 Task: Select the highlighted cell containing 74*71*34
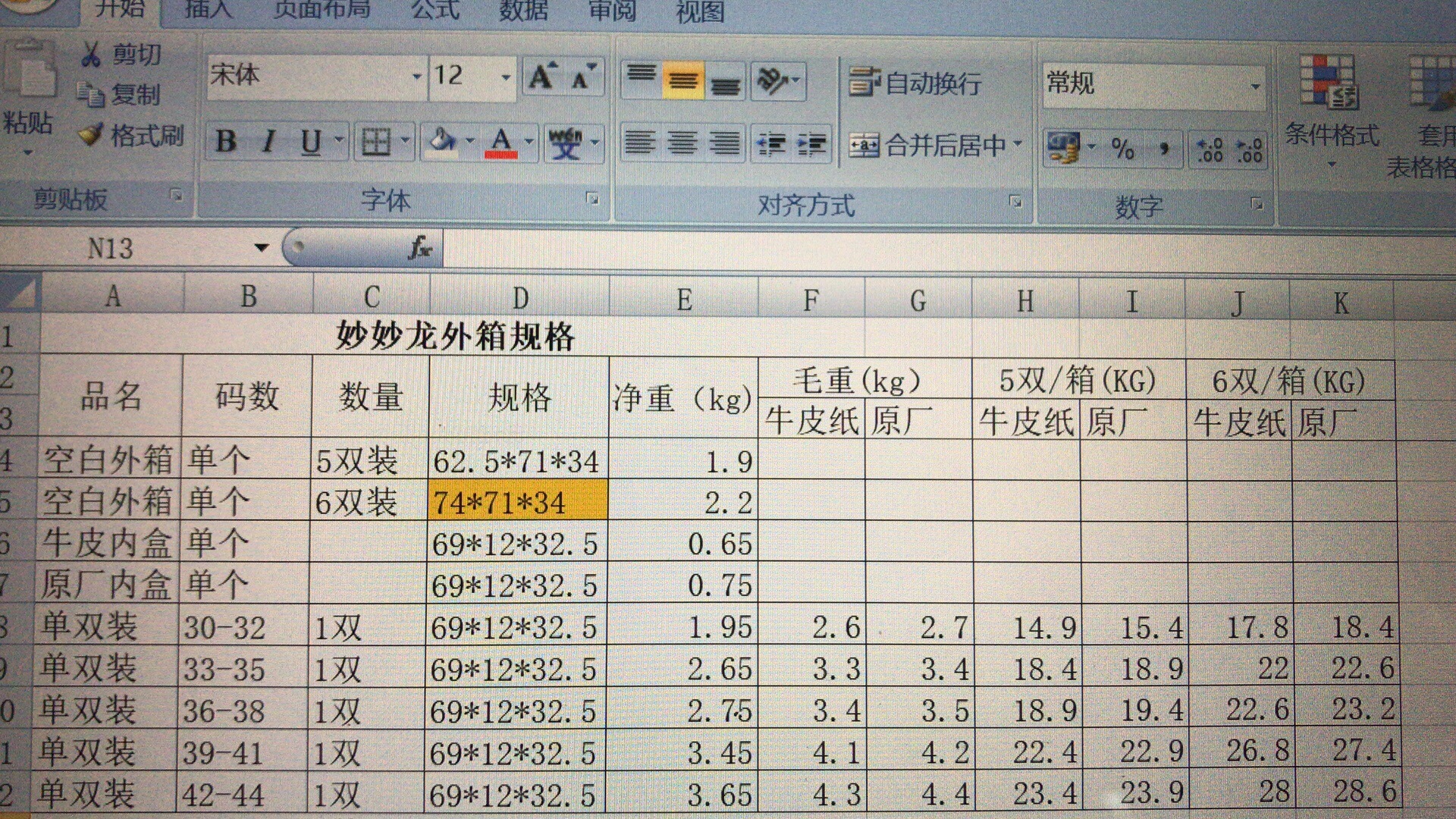point(519,501)
